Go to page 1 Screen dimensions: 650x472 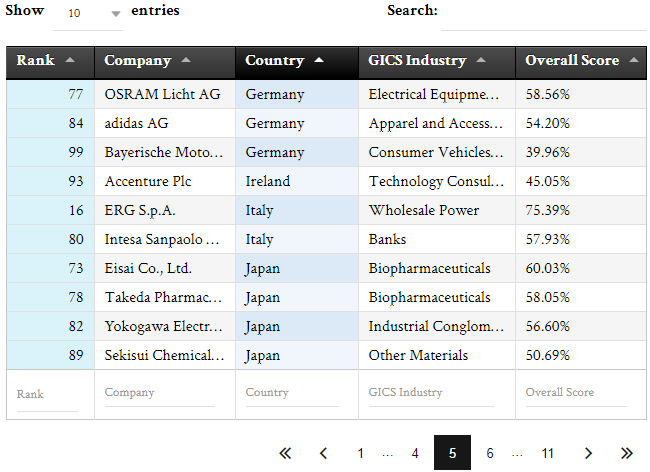coord(361,453)
